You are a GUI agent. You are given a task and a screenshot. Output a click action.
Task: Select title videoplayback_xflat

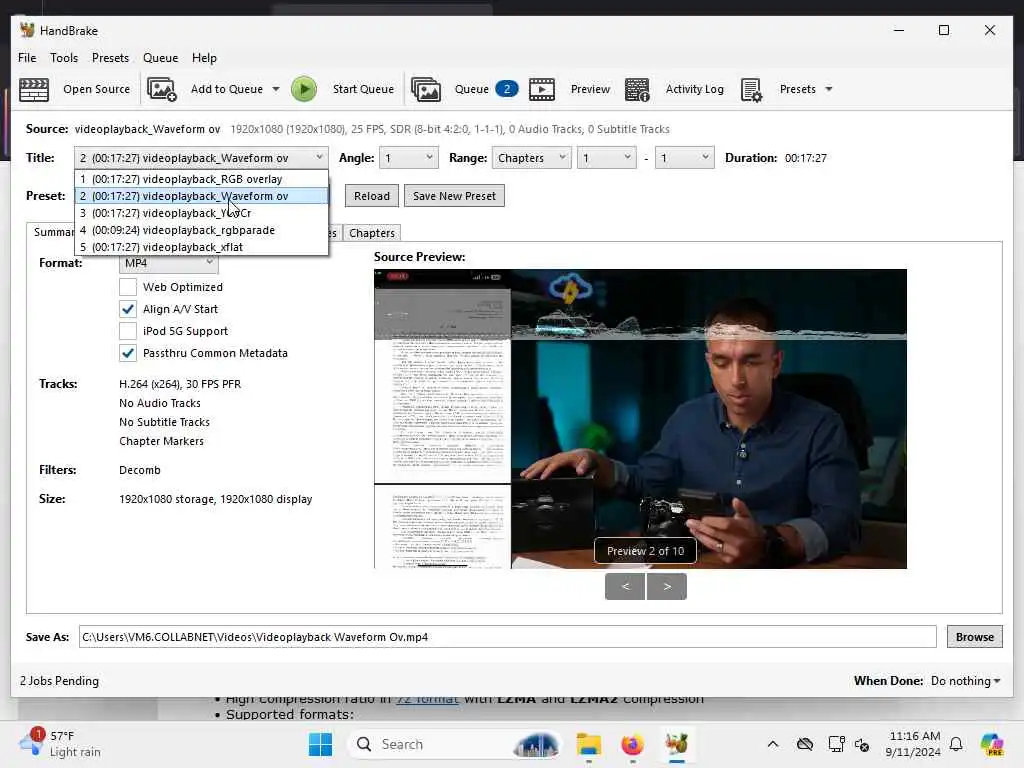(x=202, y=247)
